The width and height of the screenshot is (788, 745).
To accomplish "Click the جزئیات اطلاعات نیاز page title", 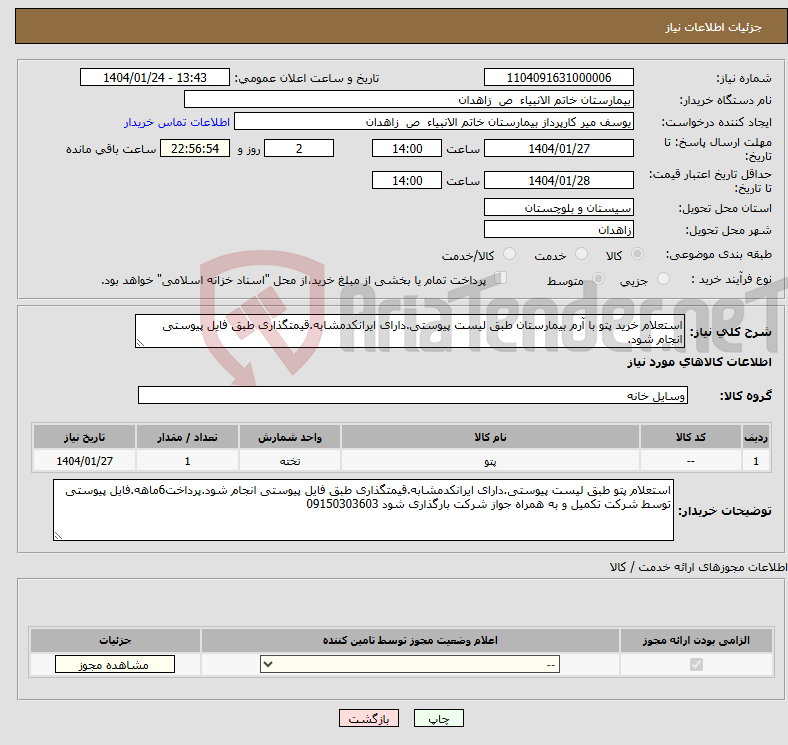I will 714,27.
